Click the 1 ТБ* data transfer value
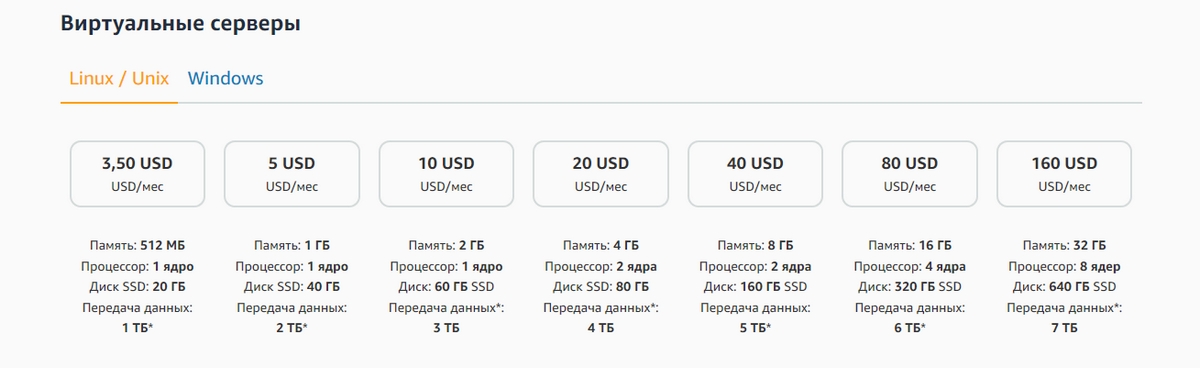Viewport: 1200px width, 368px height. click(137, 327)
